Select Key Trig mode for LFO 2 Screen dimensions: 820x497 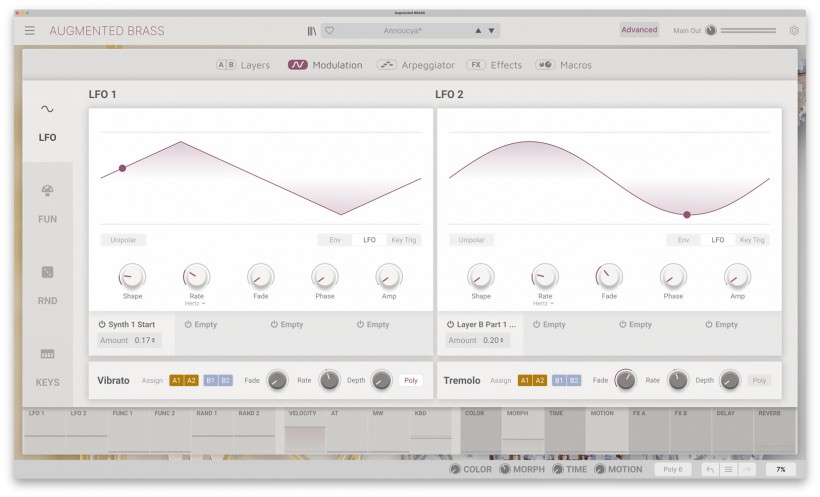[x=752, y=240]
